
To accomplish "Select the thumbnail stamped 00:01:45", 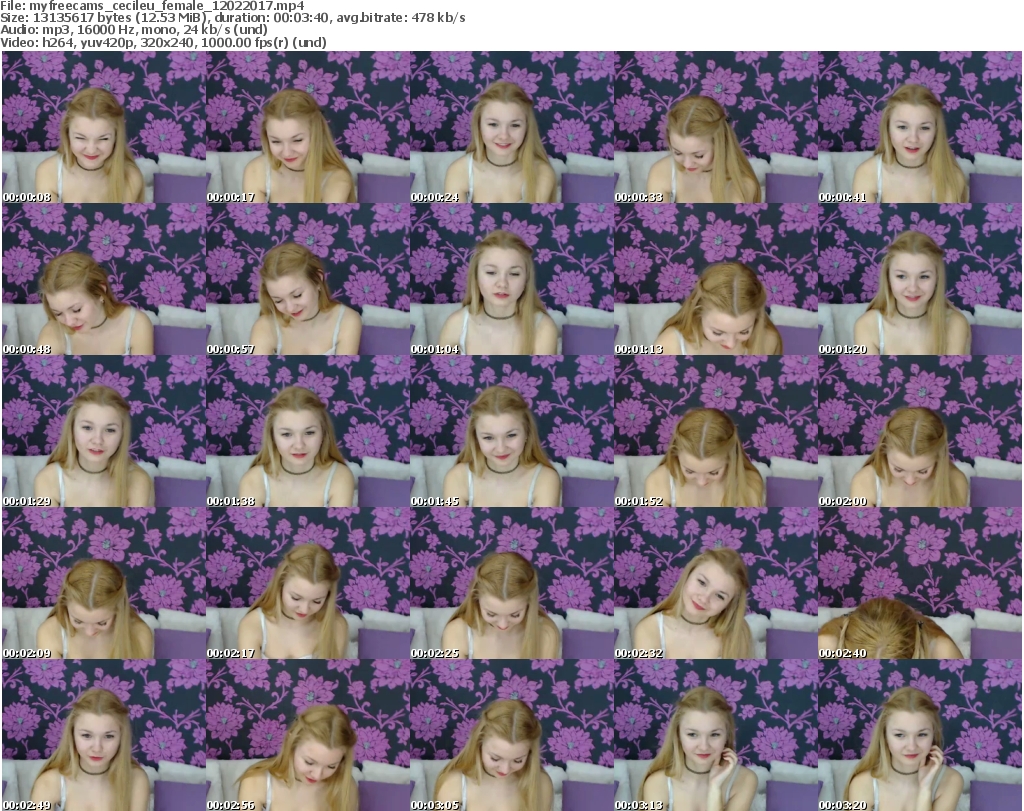I will [511, 432].
